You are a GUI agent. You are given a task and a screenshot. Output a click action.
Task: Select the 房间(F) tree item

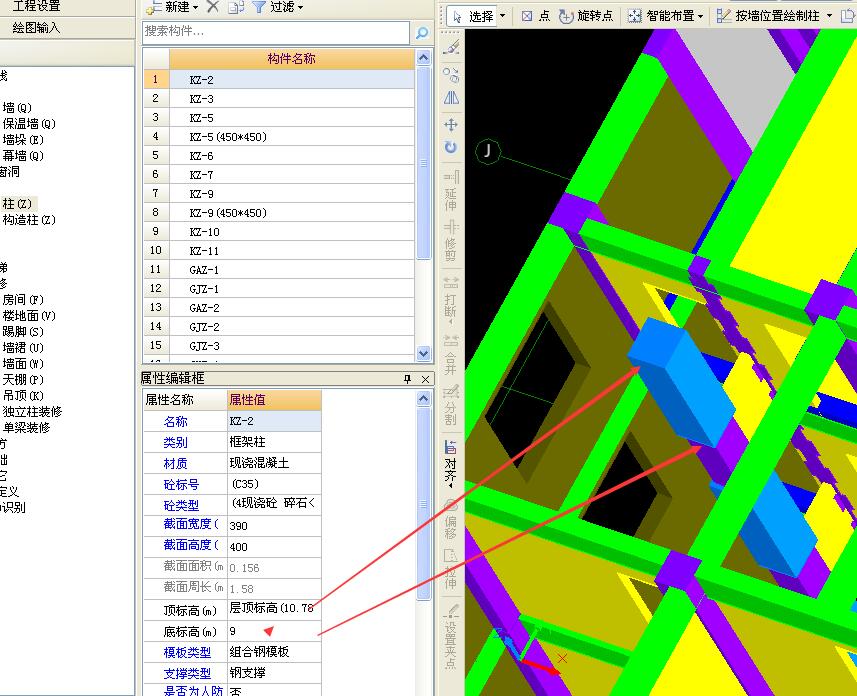point(22,300)
